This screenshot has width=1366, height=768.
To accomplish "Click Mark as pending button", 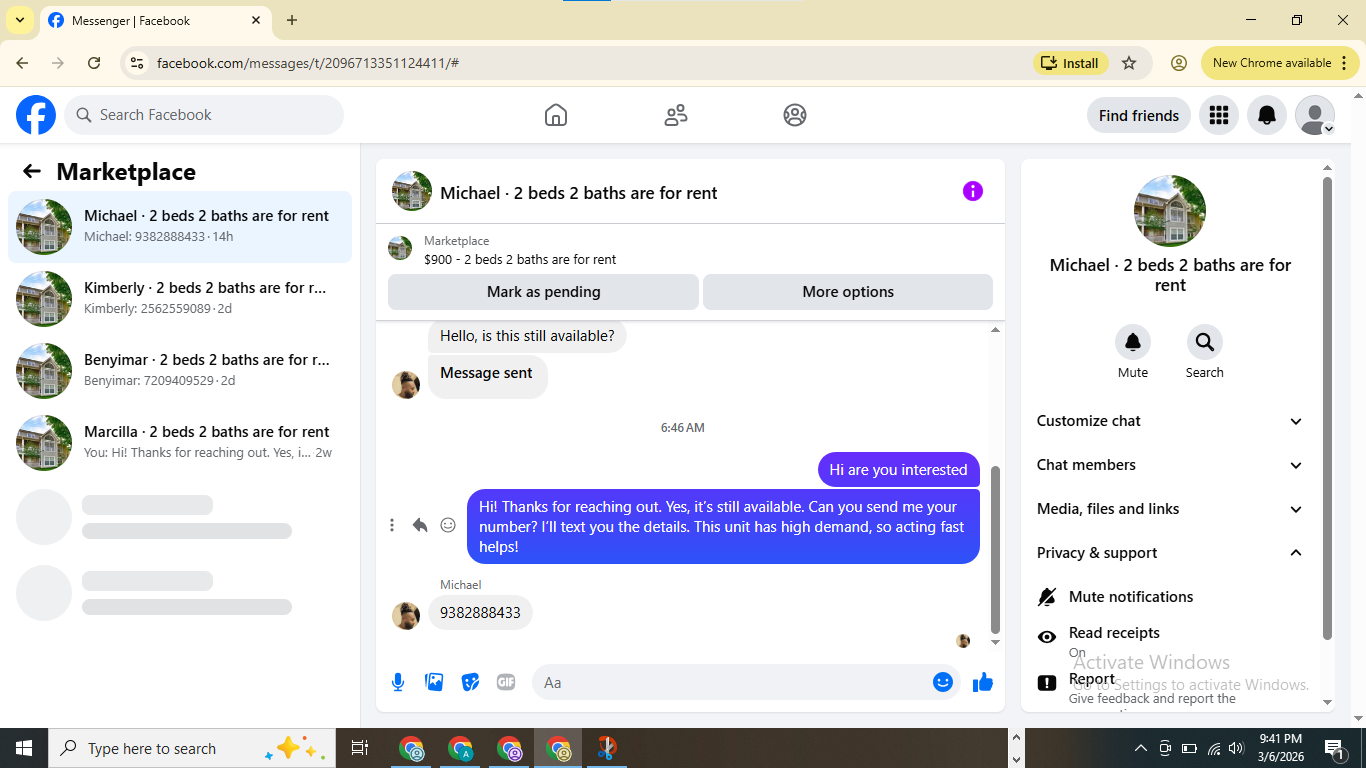I will point(543,292).
